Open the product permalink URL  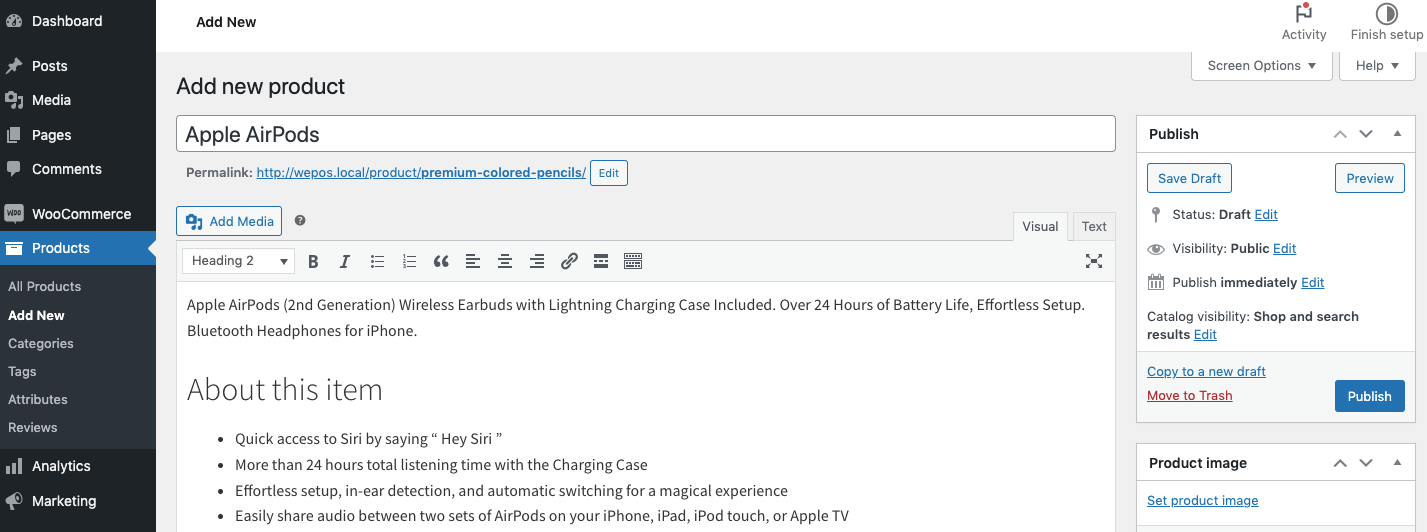tap(421, 173)
